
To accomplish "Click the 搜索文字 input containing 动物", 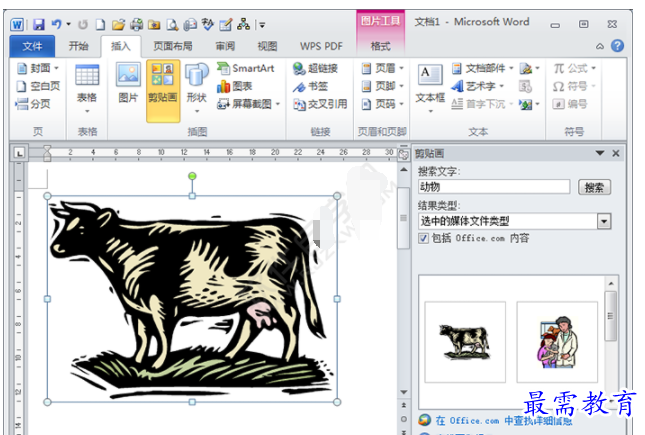I will (494, 187).
